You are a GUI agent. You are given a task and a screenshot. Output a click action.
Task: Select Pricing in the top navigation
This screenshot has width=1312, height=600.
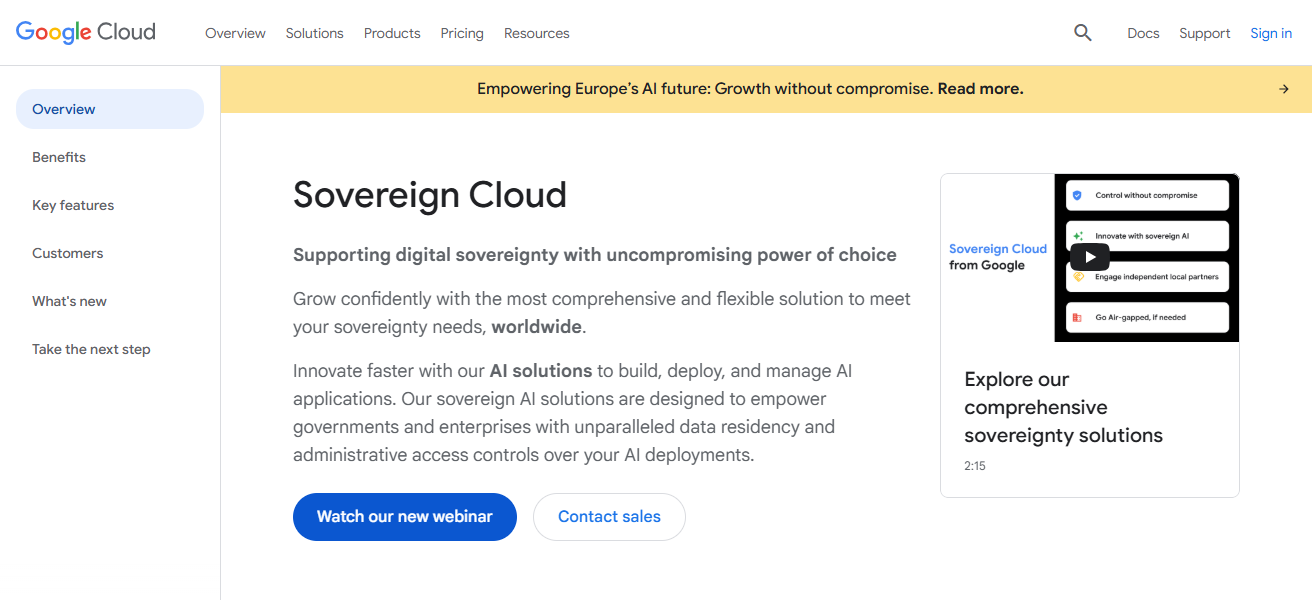pos(462,33)
